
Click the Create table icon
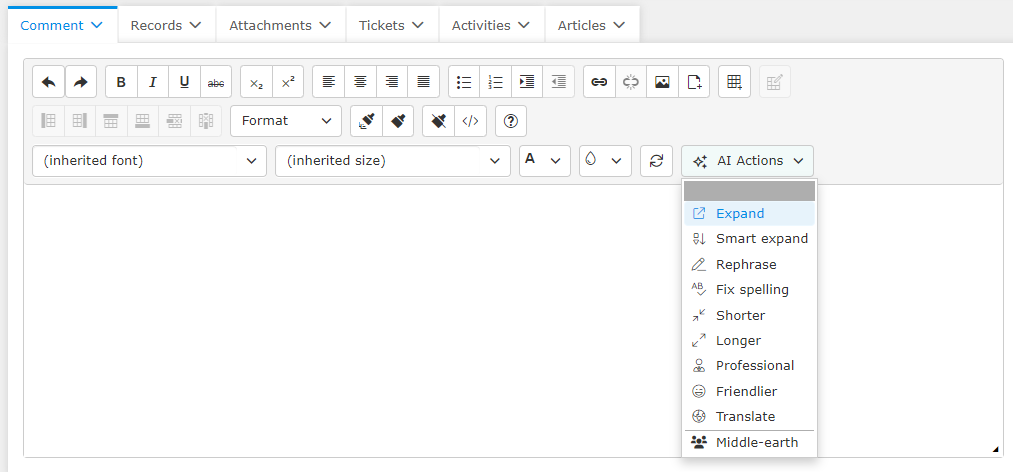pos(734,82)
